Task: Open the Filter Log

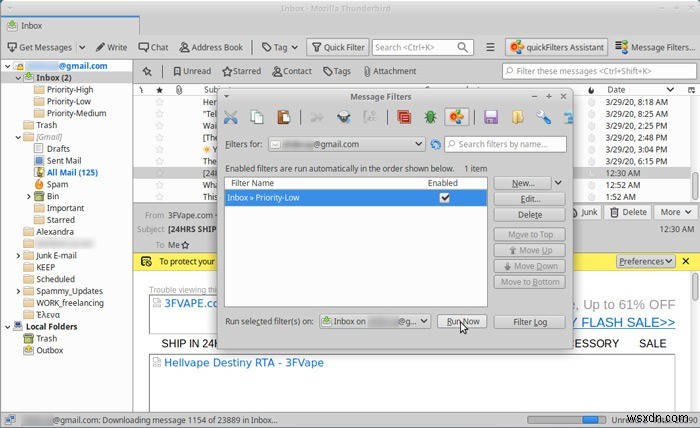Action: 529,322
